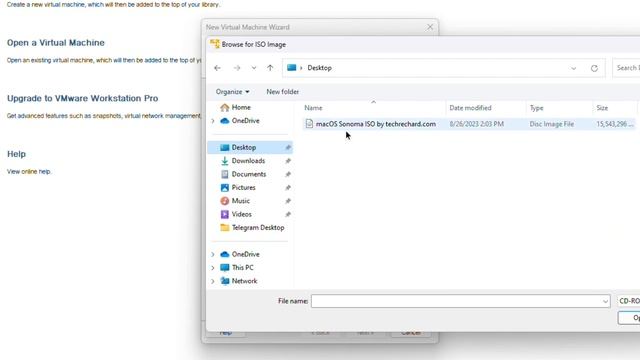Open Downloads in quick access

(248, 161)
